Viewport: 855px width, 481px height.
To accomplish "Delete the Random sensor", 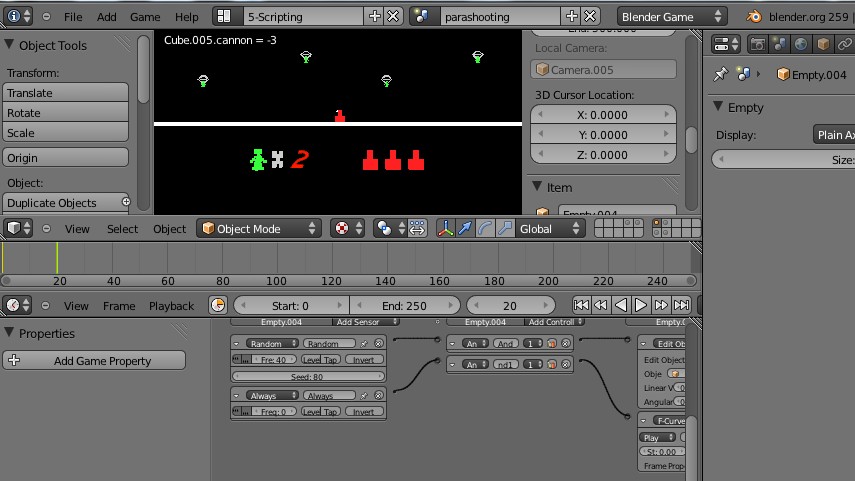I will click(x=379, y=344).
